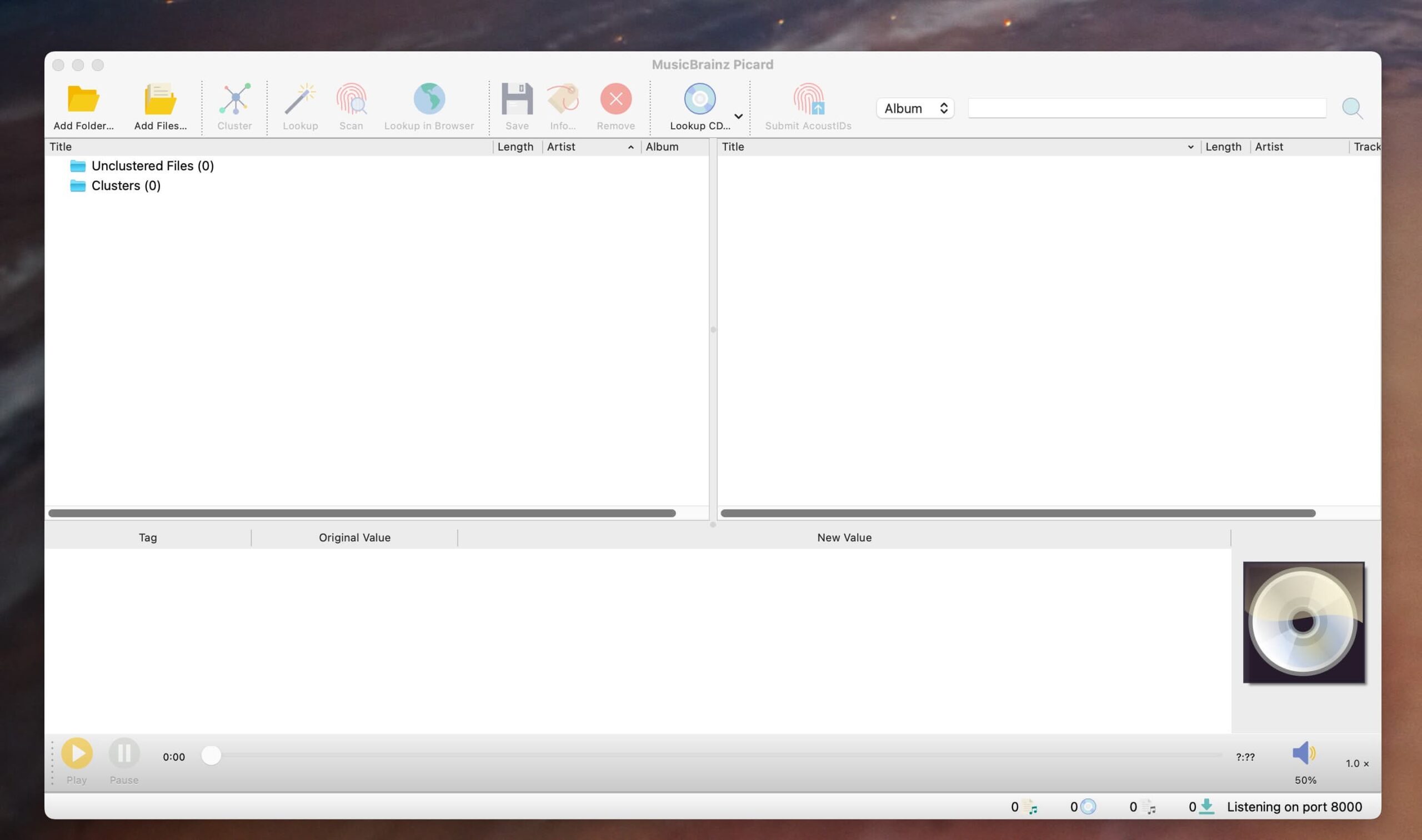Click the Lookup CD disc icon

click(699, 99)
